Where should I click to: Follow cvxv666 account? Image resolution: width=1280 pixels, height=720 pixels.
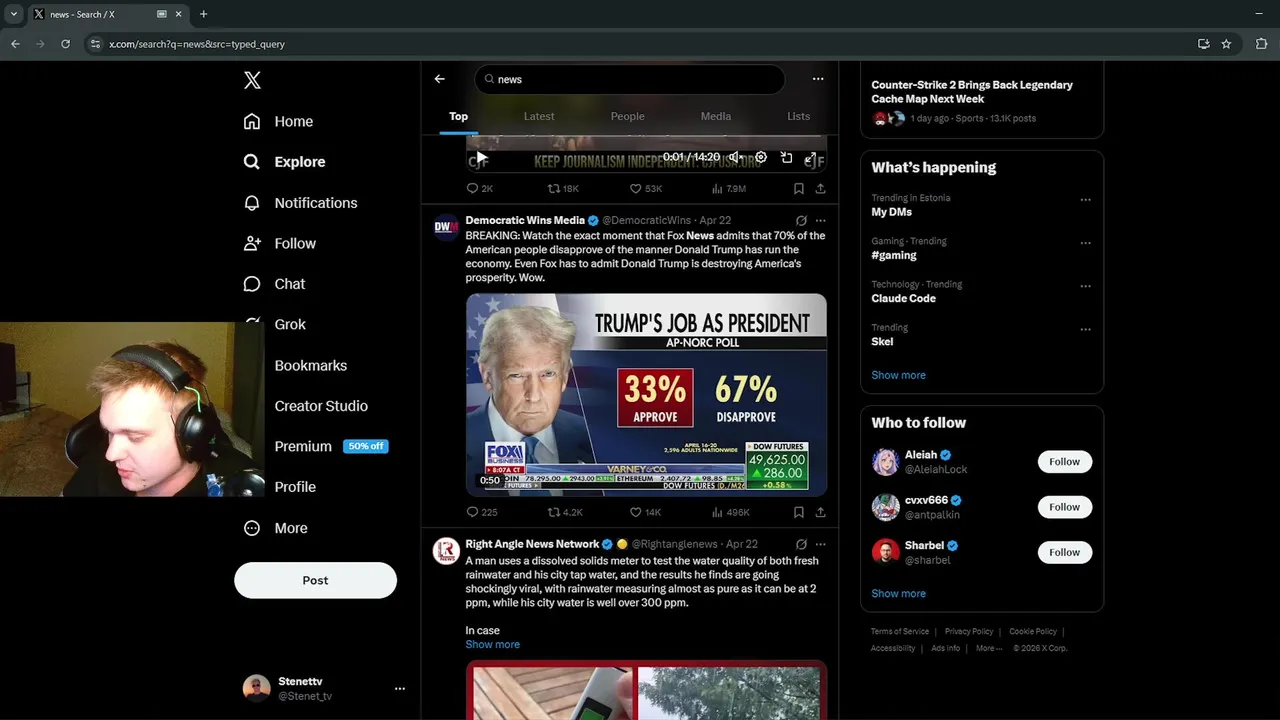[1064, 507]
